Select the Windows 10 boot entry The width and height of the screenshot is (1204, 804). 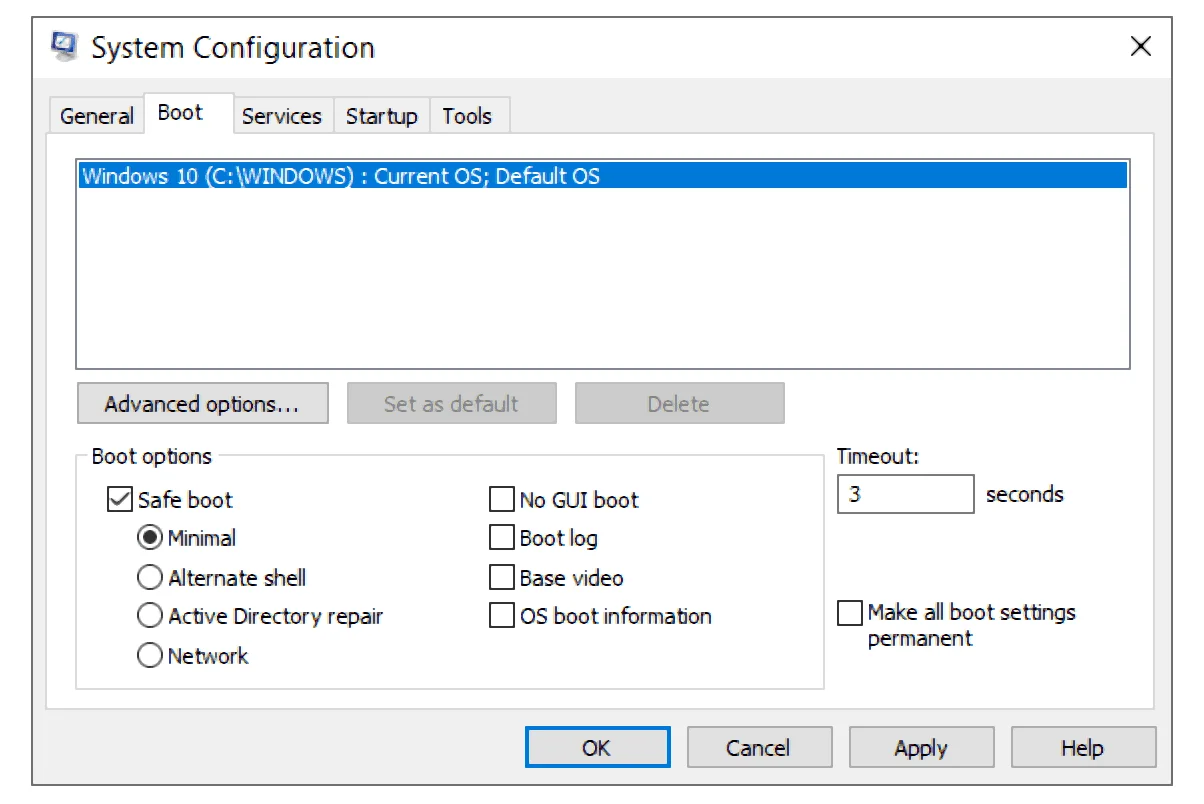tap(340, 177)
